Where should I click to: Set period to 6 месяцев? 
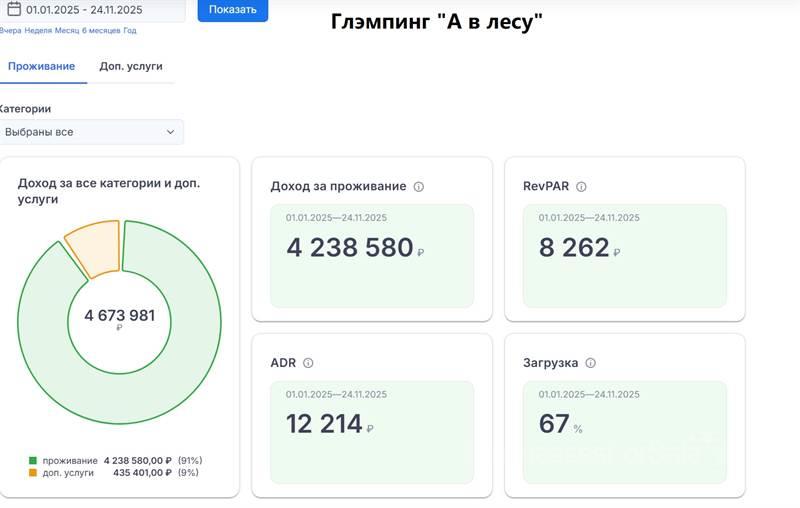point(100,31)
